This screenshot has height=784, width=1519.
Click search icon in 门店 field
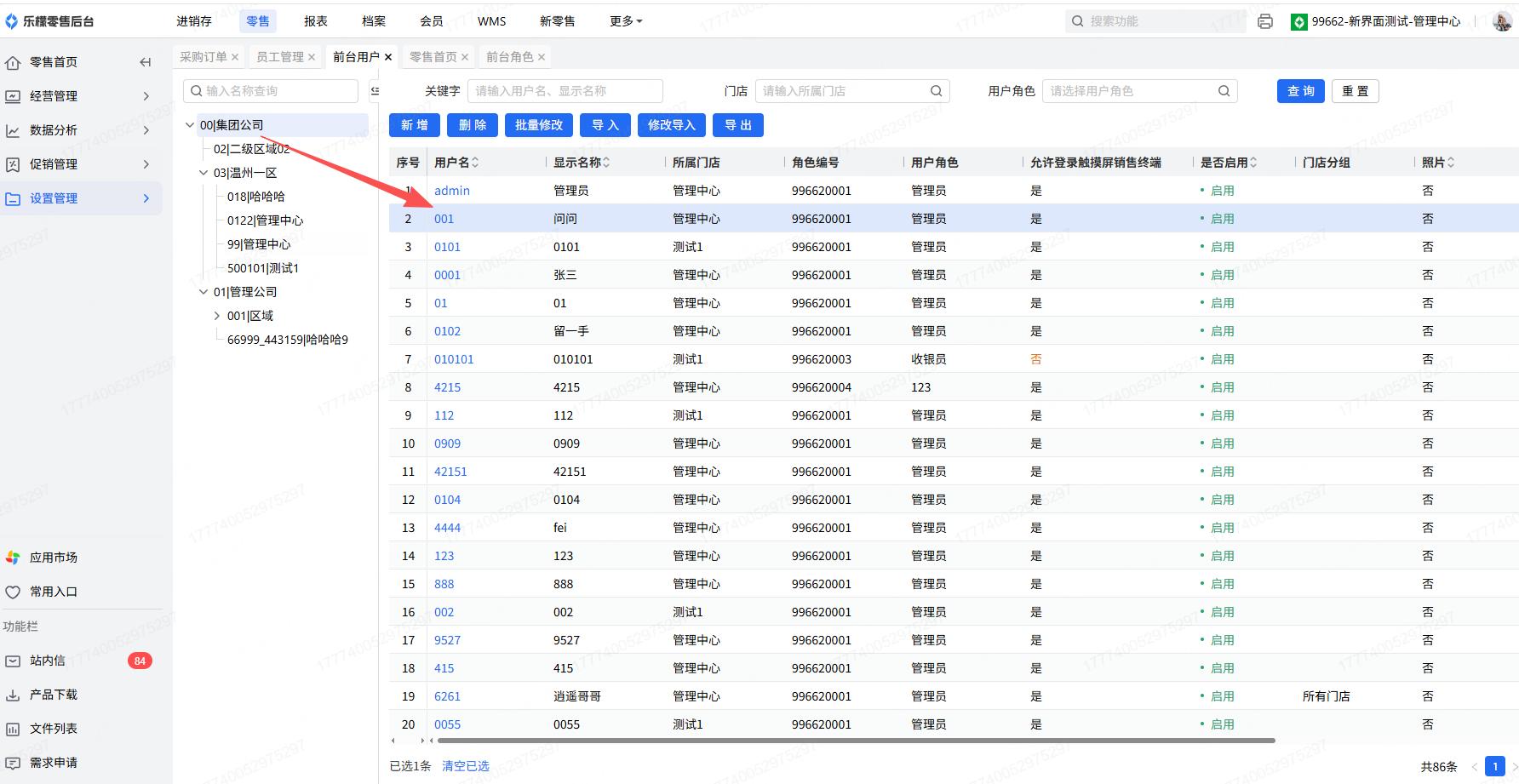click(936, 91)
